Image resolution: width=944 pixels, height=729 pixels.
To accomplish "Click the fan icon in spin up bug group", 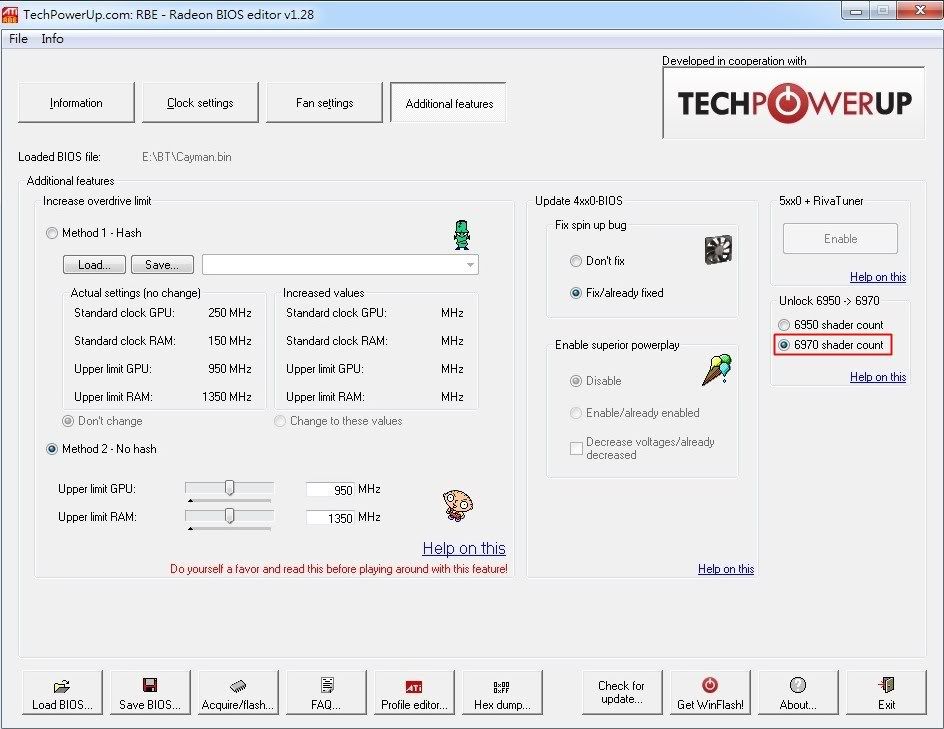I will tap(718, 250).
